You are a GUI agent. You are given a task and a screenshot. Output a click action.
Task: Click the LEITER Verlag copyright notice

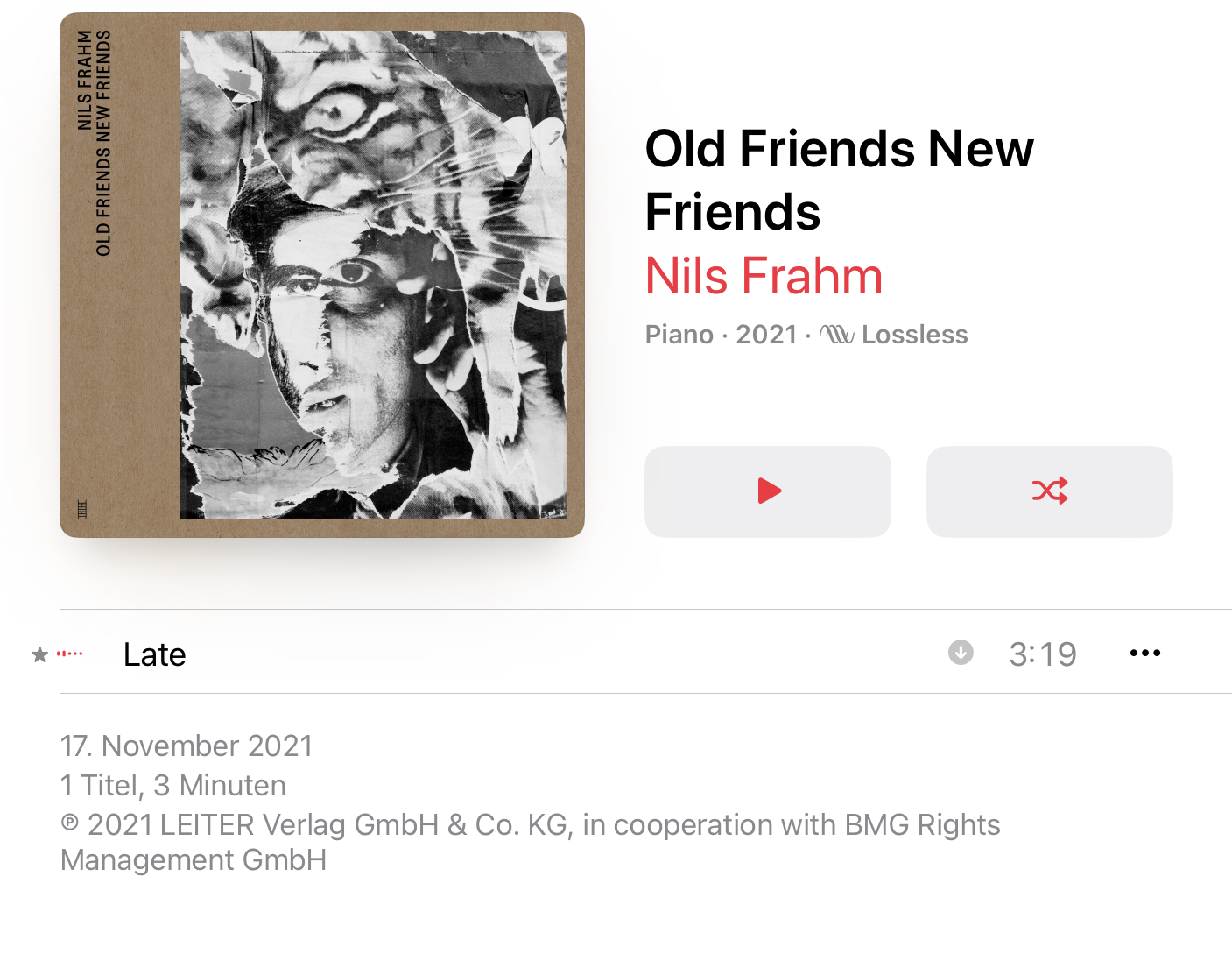click(530, 842)
